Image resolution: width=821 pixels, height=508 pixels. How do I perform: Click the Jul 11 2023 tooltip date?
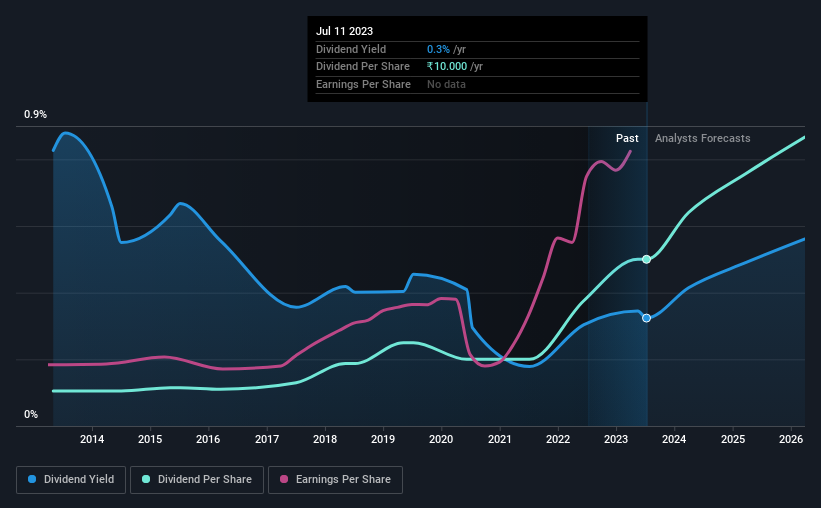[345, 31]
